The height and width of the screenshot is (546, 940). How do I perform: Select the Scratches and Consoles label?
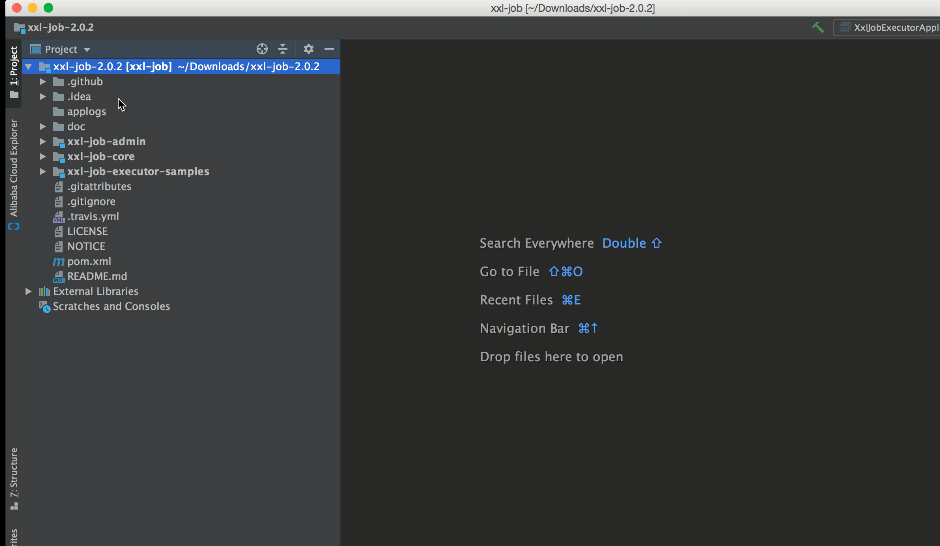112,306
